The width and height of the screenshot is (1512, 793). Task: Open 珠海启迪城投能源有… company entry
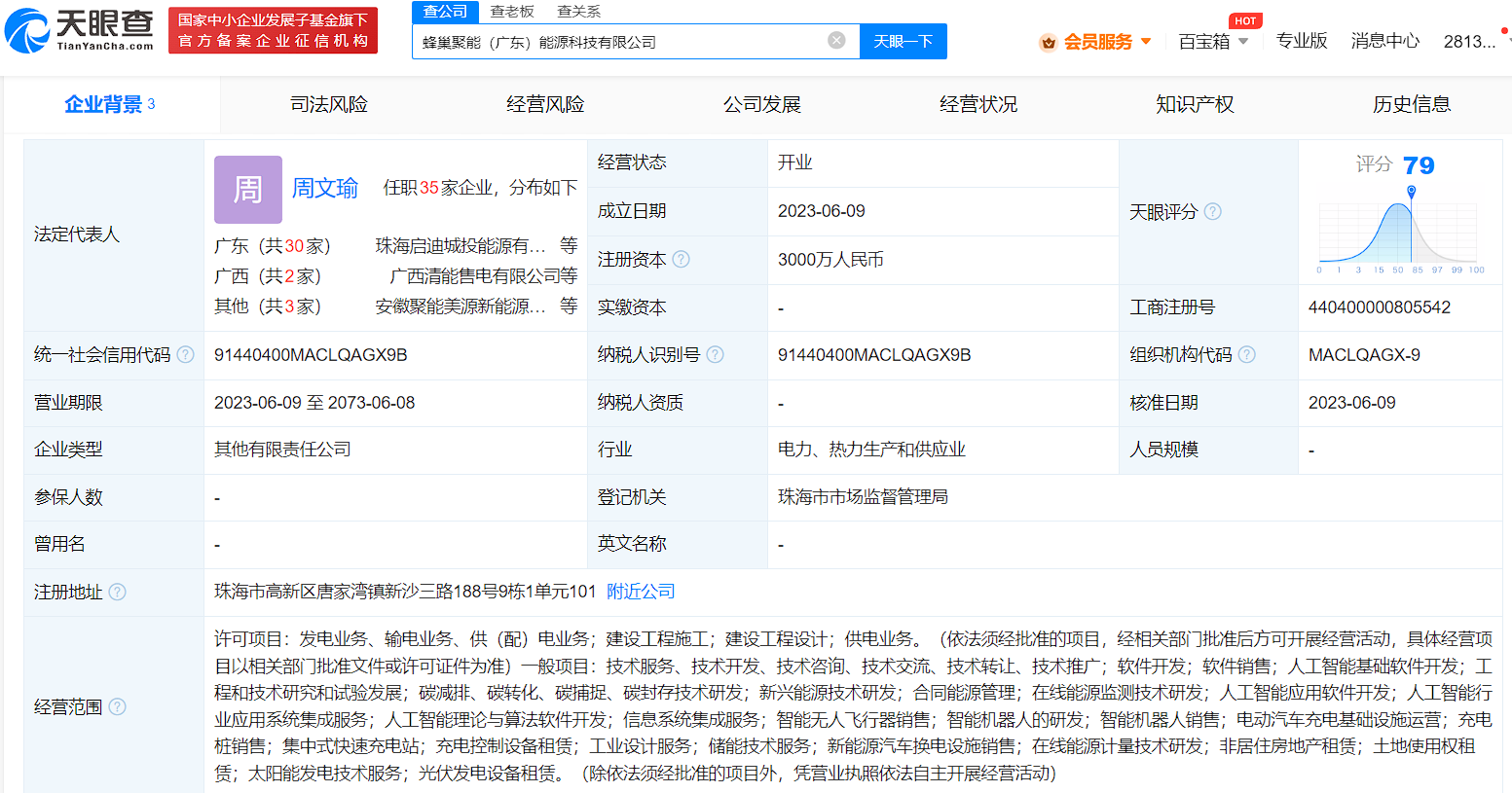point(461,246)
